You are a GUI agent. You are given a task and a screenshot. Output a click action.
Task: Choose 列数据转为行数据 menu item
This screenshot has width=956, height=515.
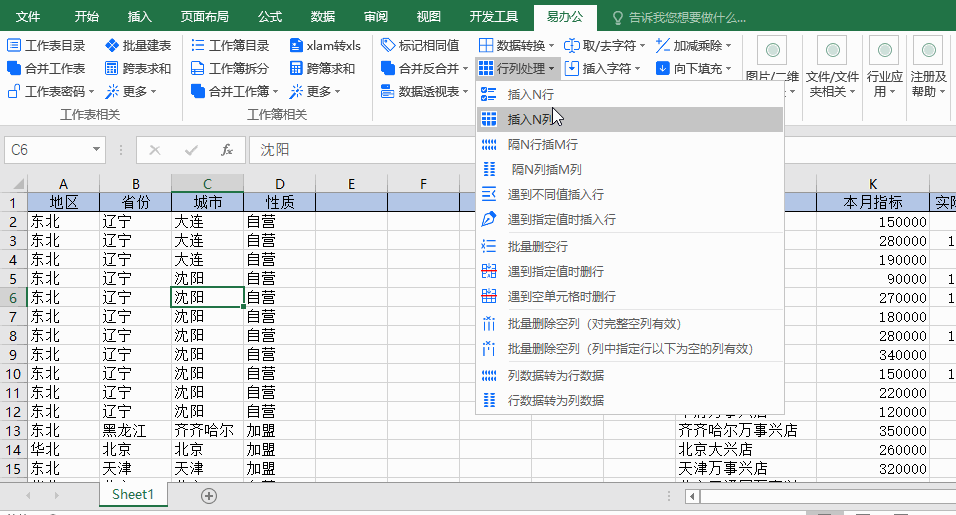pos(630,375)
